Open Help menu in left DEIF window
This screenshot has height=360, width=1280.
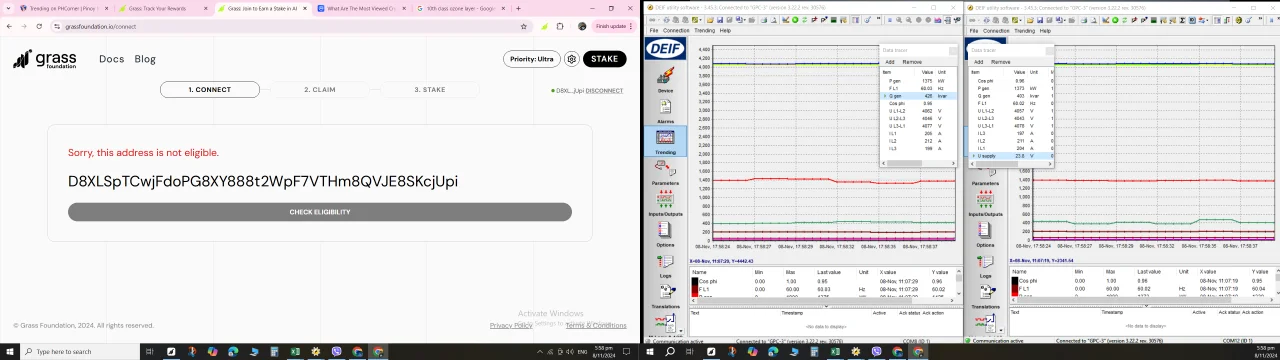[x=725, y=31]
